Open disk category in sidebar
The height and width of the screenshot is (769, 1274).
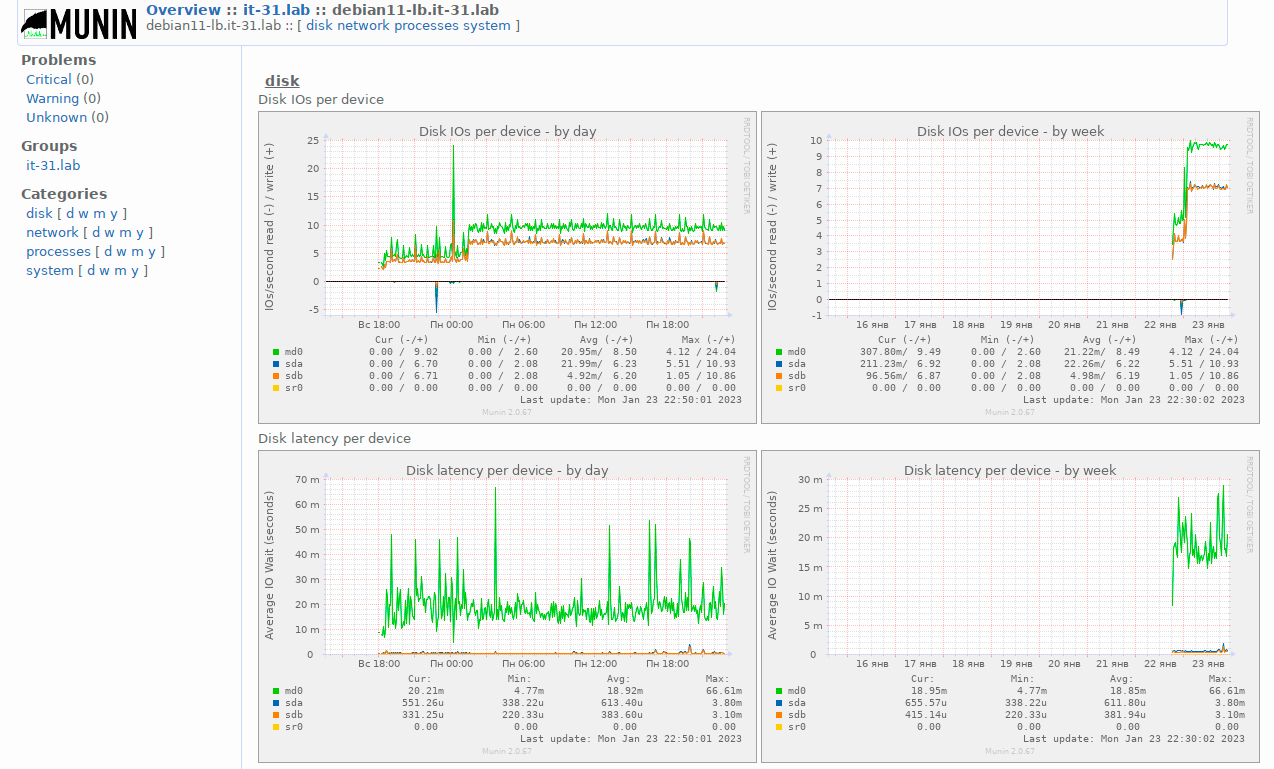tap(39, 214)
